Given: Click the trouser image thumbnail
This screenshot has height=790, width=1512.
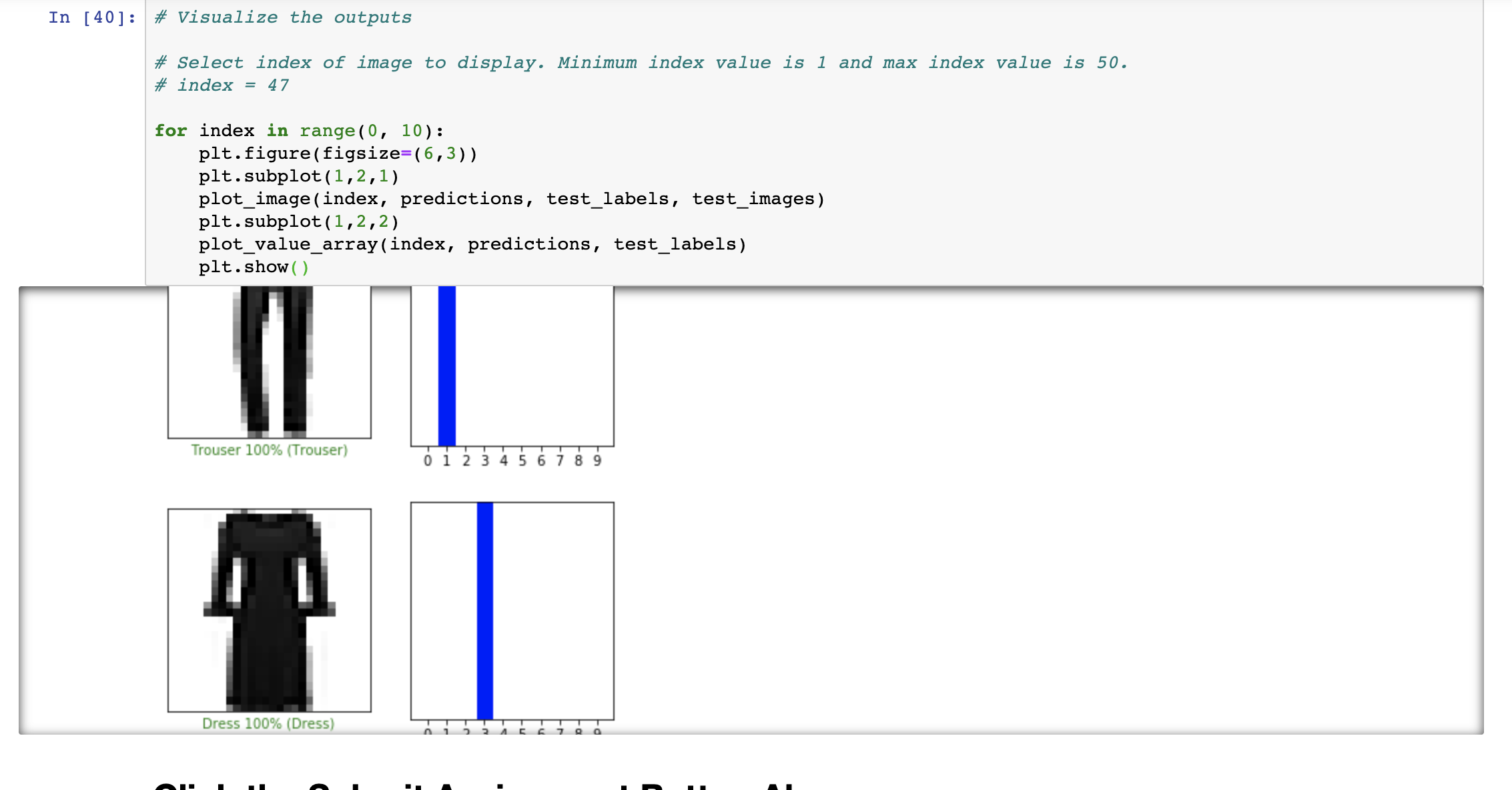Looking at the screenshot, I should [x=270, y=361].
